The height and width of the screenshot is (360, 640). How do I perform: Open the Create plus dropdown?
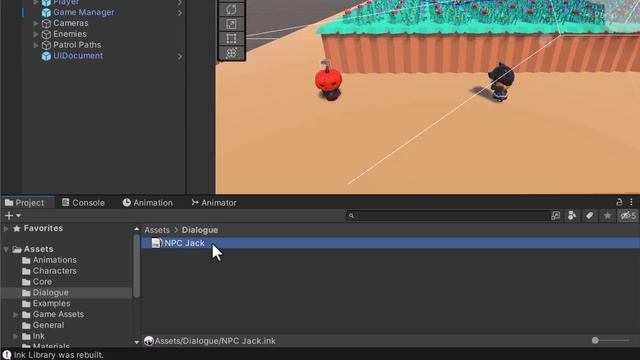pyautogui.click(x=13, y=216)
